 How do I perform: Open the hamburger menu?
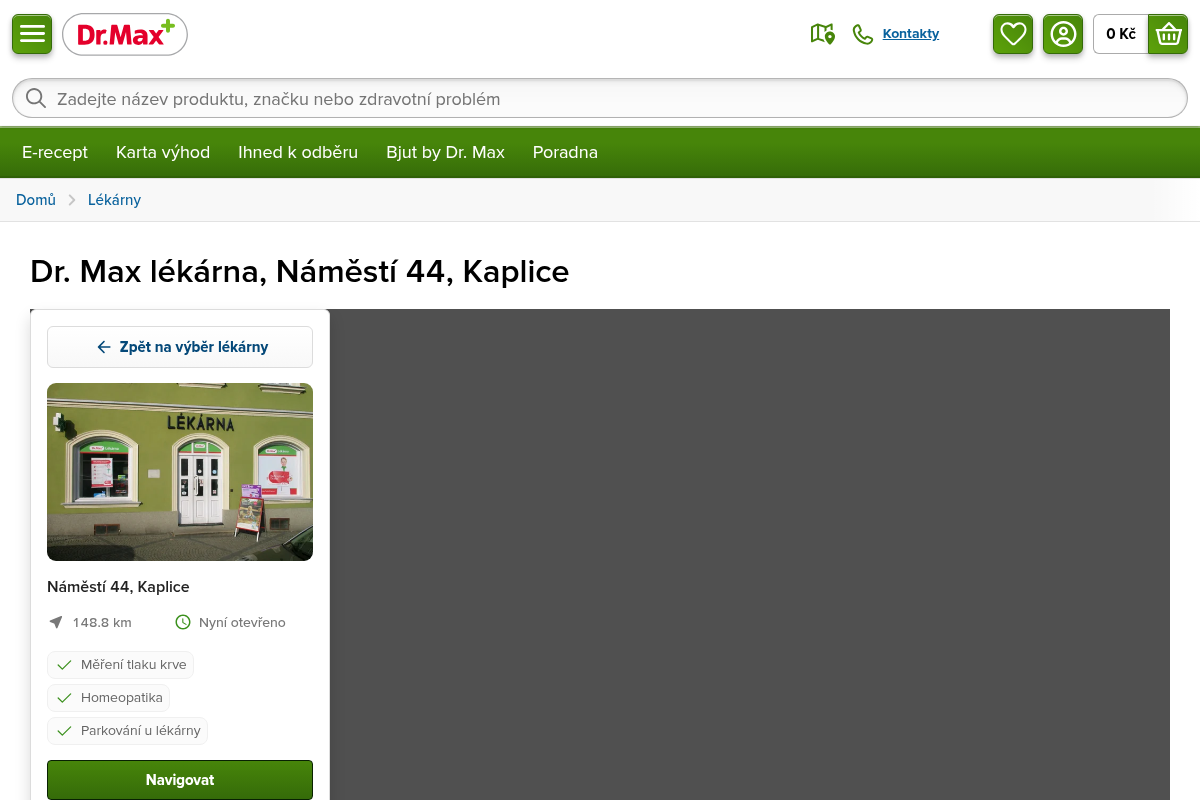(32, 34)
